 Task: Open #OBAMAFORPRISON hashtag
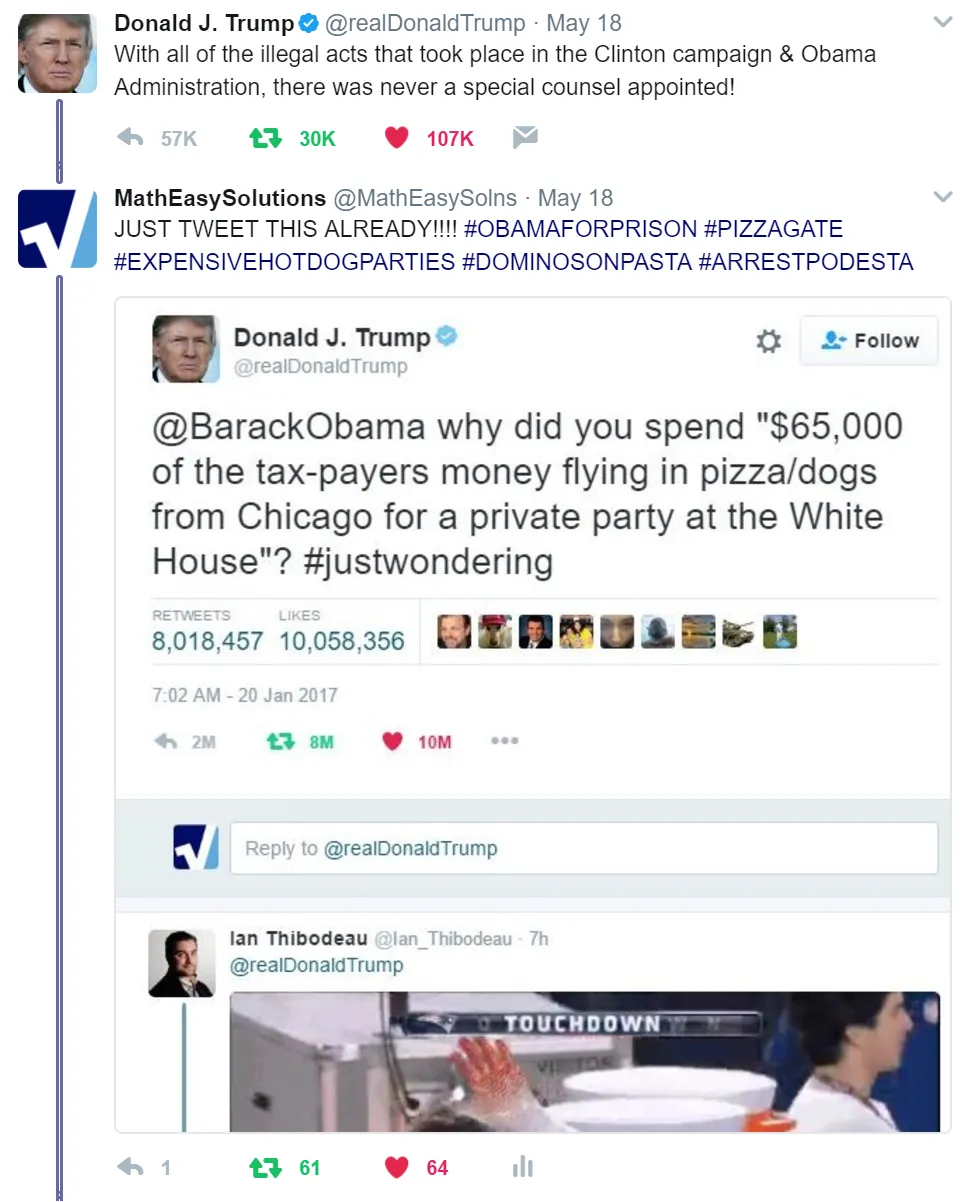[x=580, y=229]
